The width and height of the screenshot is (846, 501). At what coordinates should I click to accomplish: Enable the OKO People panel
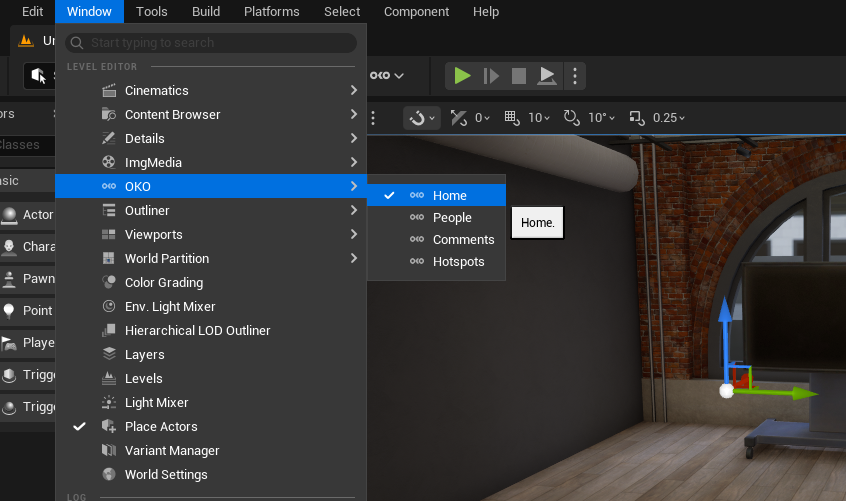[x=436, y=217]
